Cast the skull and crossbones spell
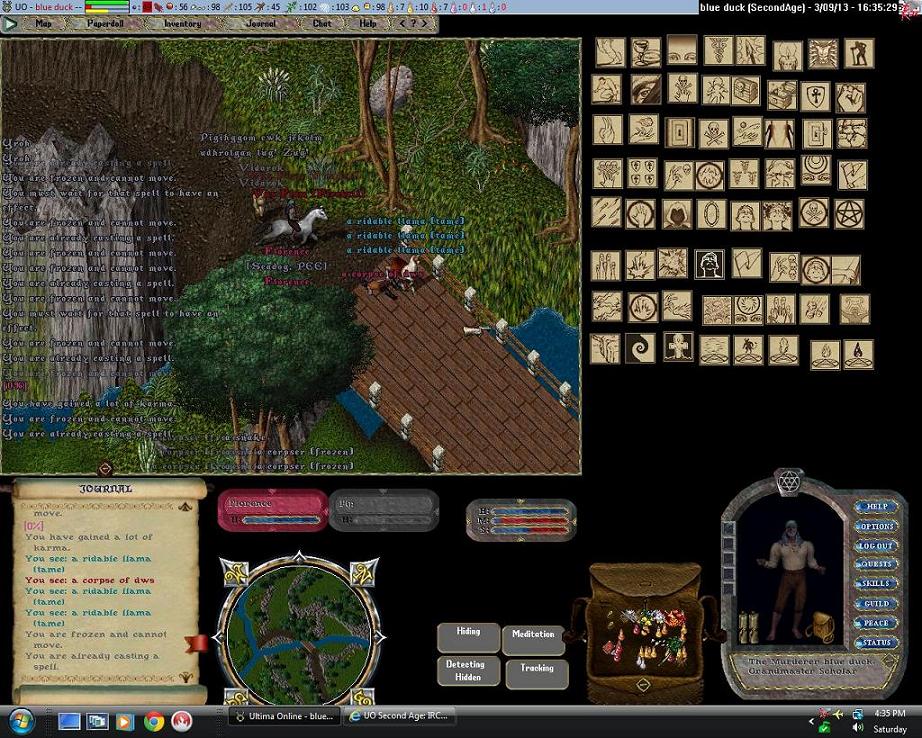 [x=713, y=132]
